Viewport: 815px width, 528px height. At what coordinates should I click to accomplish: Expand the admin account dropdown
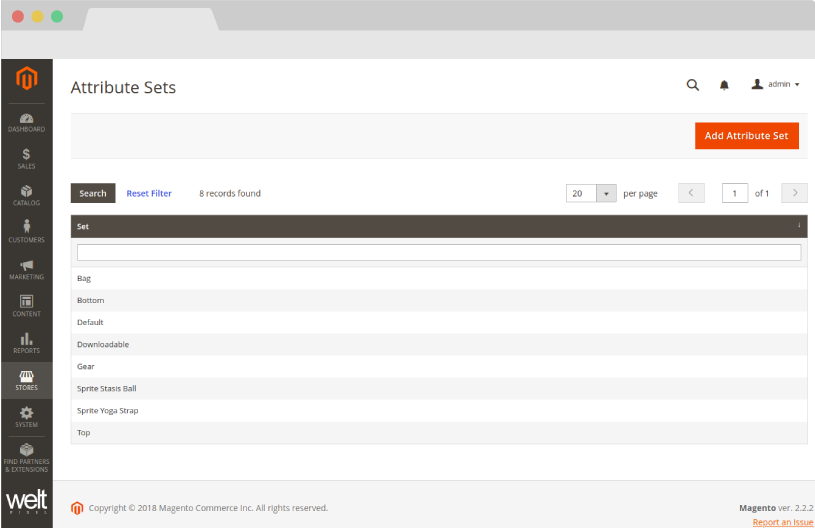(x=776, y=85)
